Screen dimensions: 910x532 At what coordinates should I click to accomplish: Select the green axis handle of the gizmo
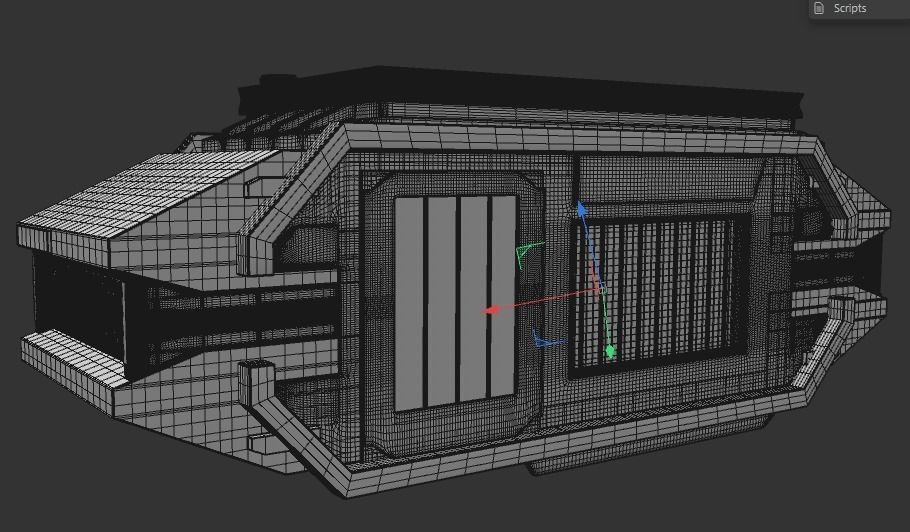coord(610,351)
